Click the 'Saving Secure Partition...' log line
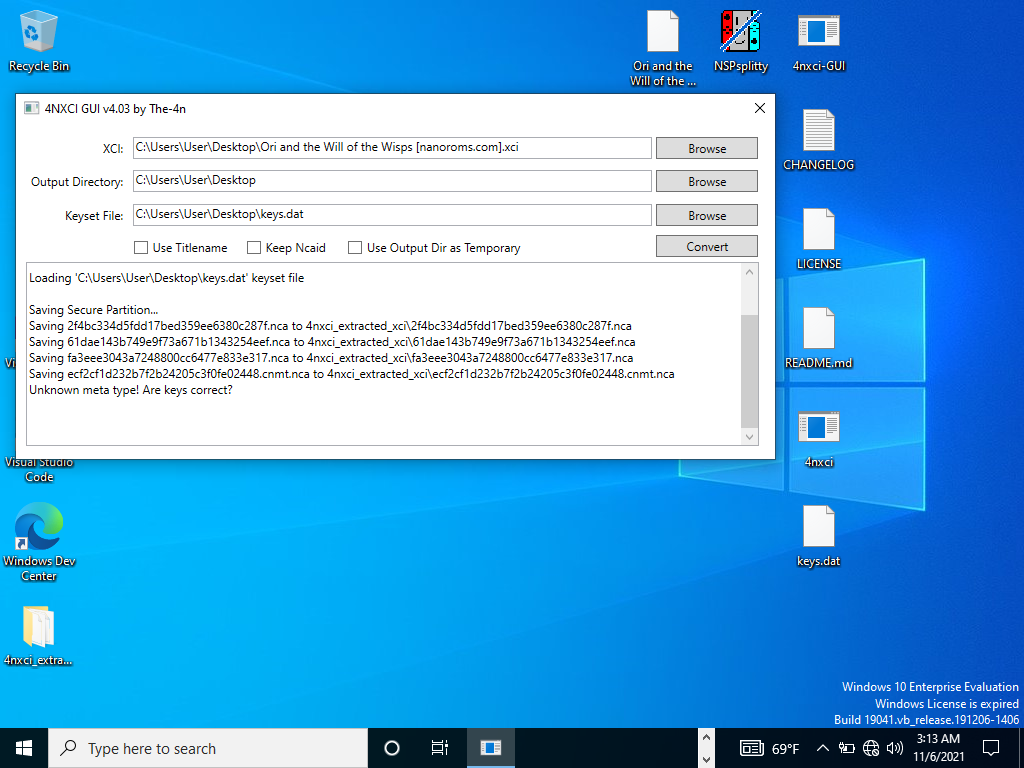Viewport: 1024px width, 768px height. 93,310
